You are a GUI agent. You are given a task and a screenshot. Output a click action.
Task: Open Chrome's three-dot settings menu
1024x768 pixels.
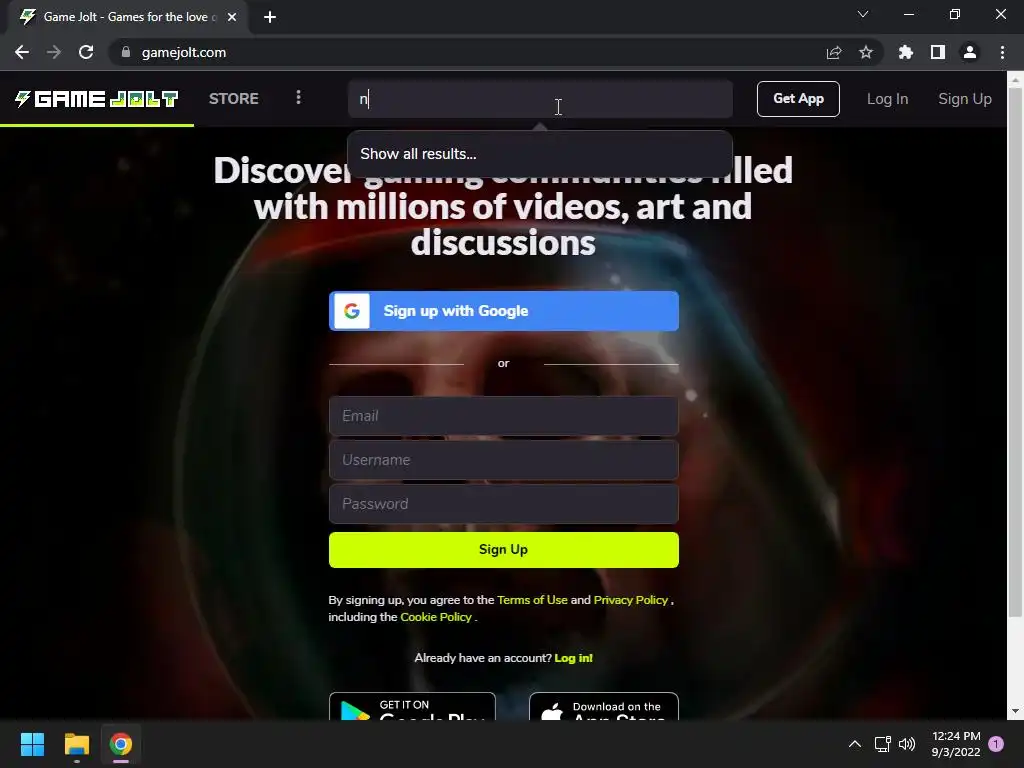1002,52
